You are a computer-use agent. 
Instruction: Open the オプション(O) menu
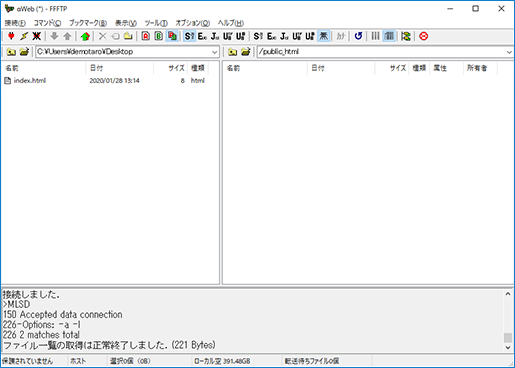click(193, 23)
